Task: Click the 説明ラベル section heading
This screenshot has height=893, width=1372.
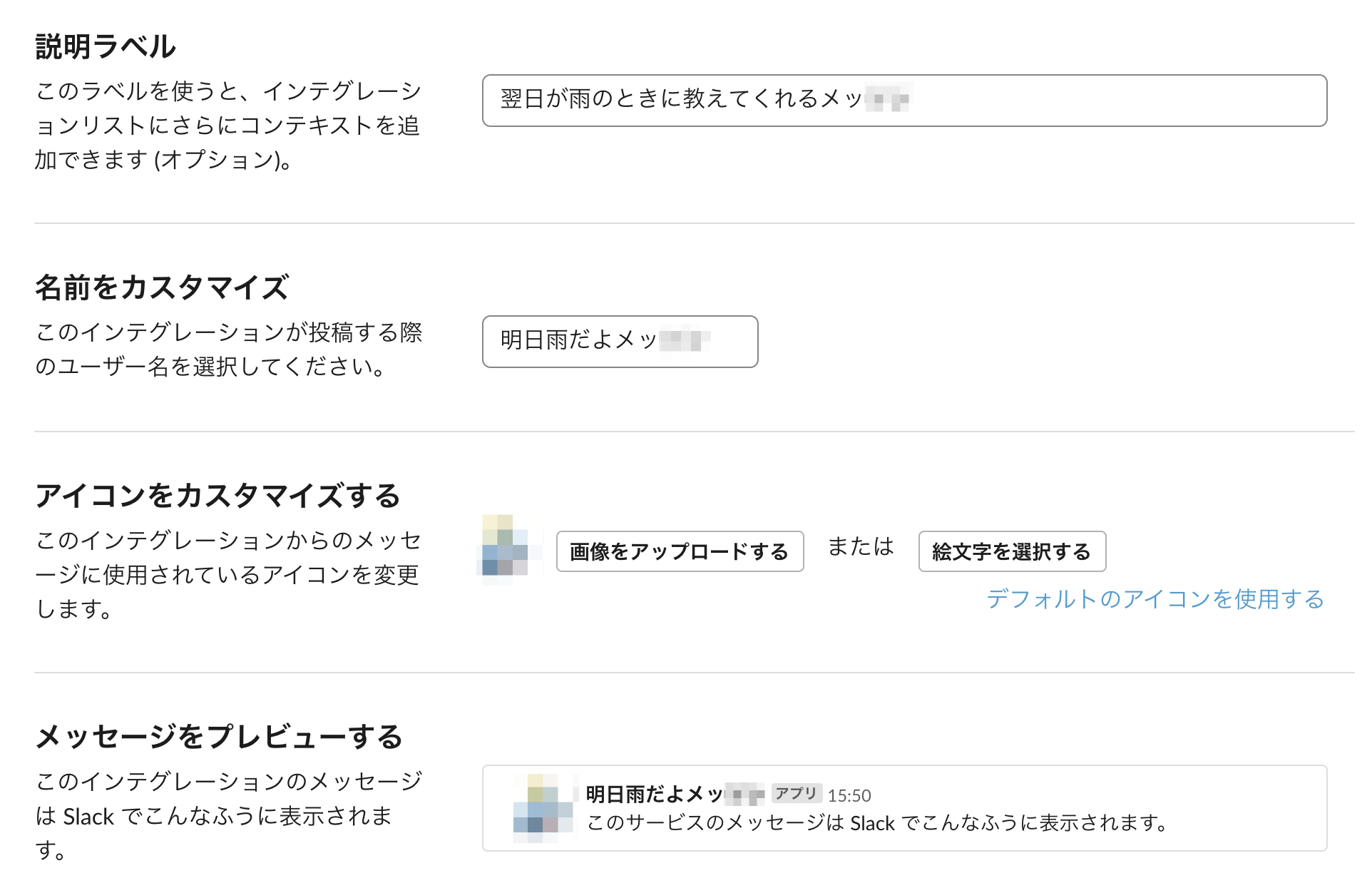Action: (x=106, y=47)
